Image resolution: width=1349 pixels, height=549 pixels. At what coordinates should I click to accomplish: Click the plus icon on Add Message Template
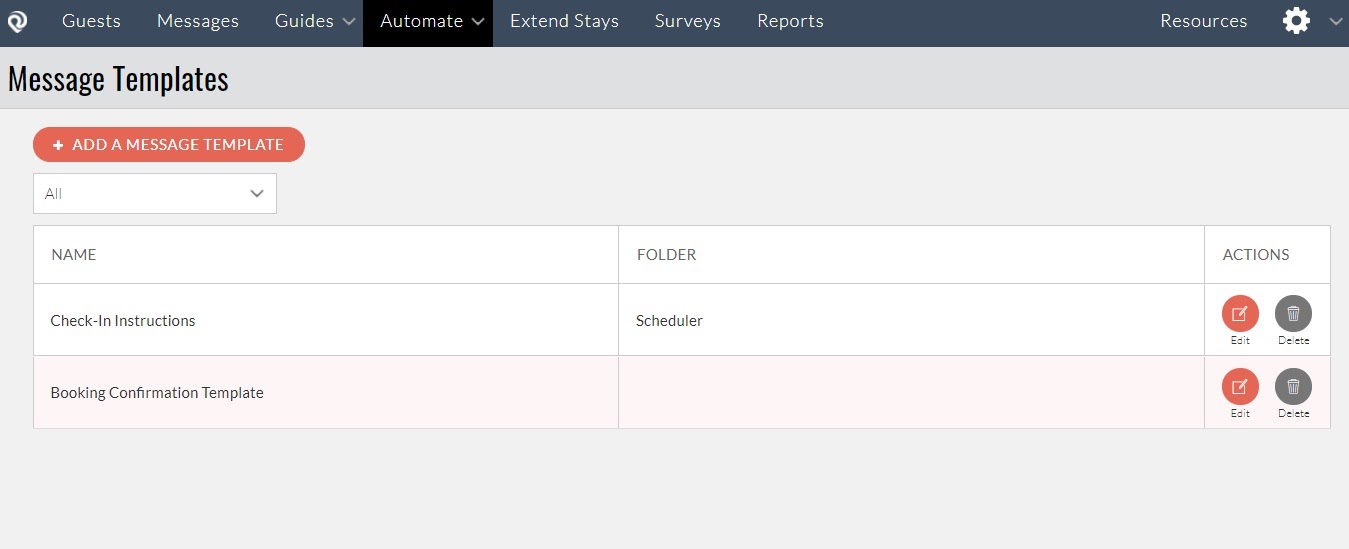point(58,145)
